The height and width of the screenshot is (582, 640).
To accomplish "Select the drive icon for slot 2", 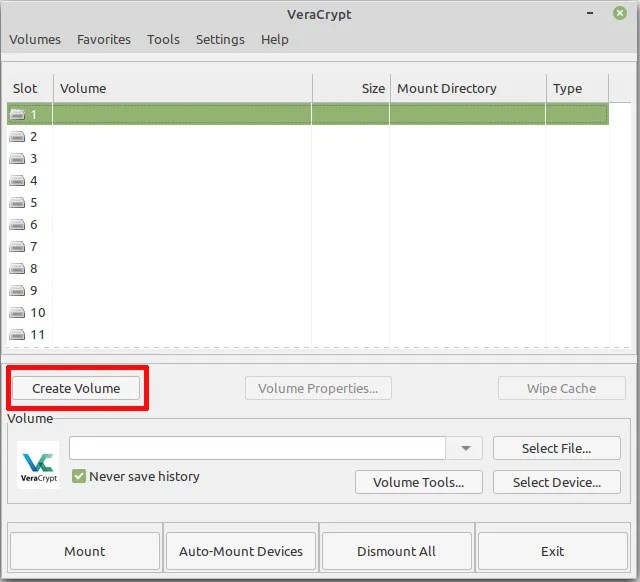I will (x=17, y=137).
